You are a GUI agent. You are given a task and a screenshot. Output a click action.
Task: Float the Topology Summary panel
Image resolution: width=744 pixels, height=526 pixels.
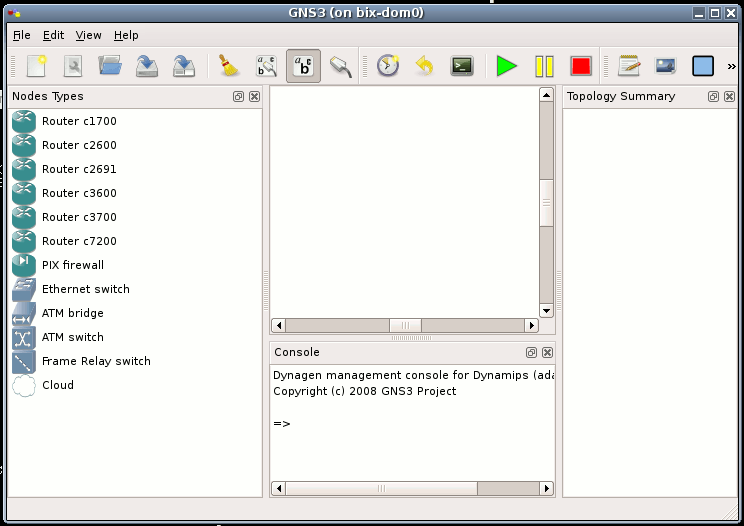coord(713,97)
